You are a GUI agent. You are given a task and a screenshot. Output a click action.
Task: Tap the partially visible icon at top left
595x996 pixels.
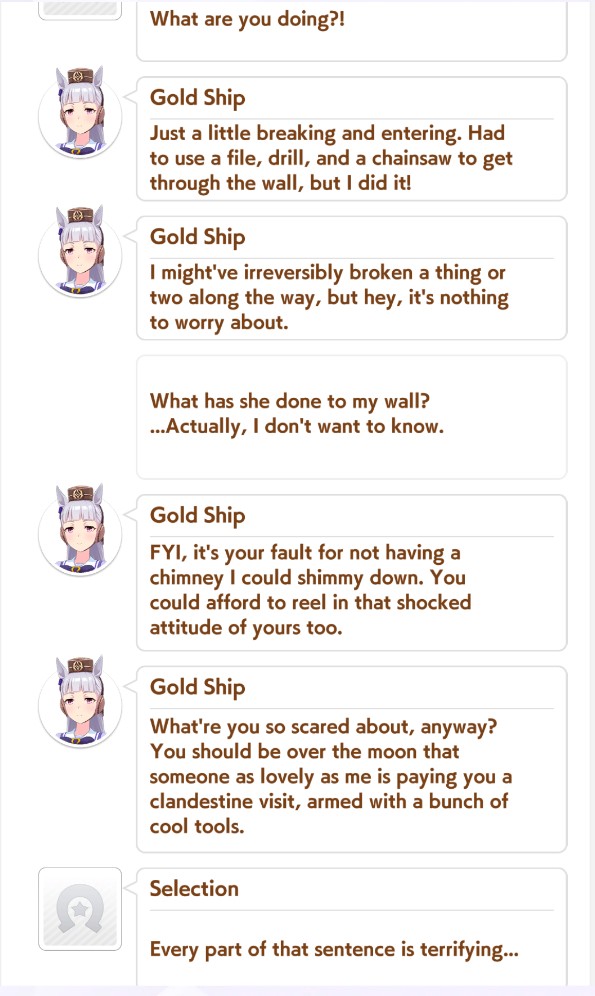point(80,10)
